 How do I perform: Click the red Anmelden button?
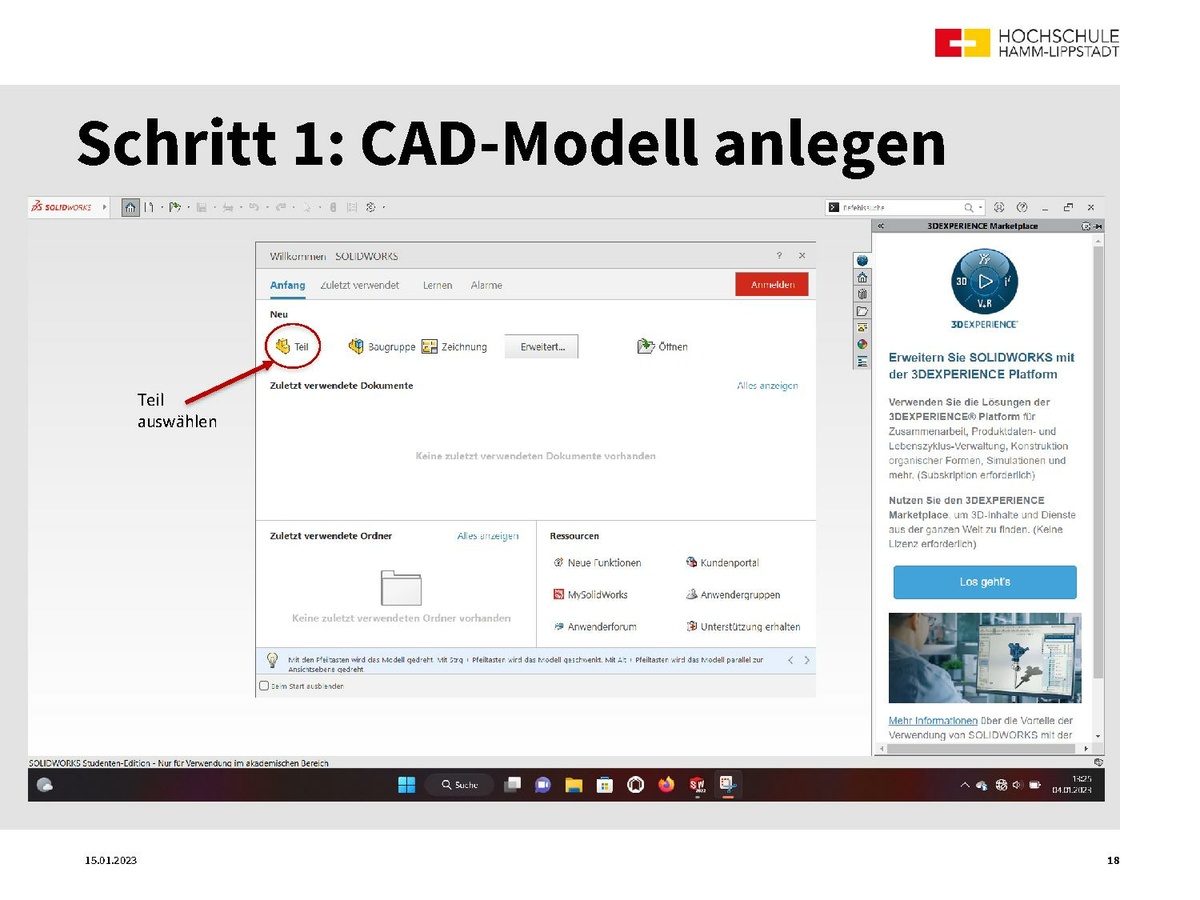(771, 285)
